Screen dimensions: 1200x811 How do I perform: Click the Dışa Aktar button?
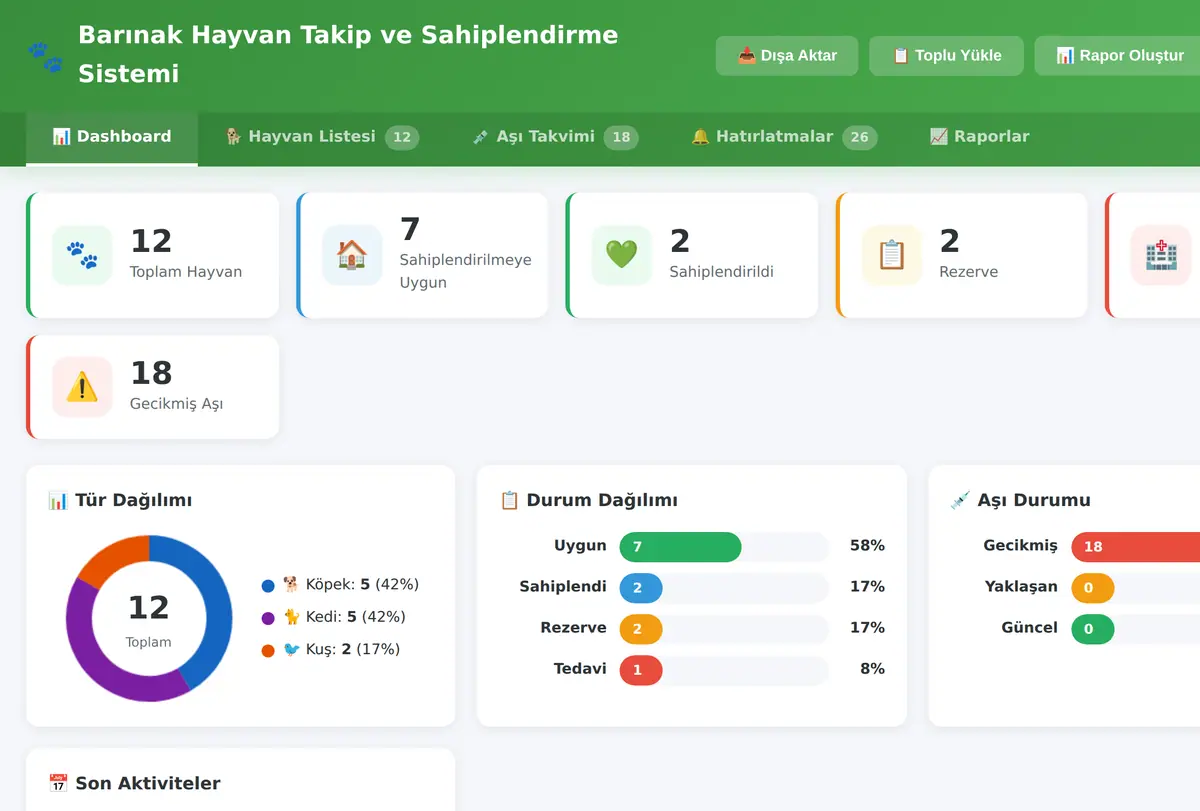tap(787, 56)
